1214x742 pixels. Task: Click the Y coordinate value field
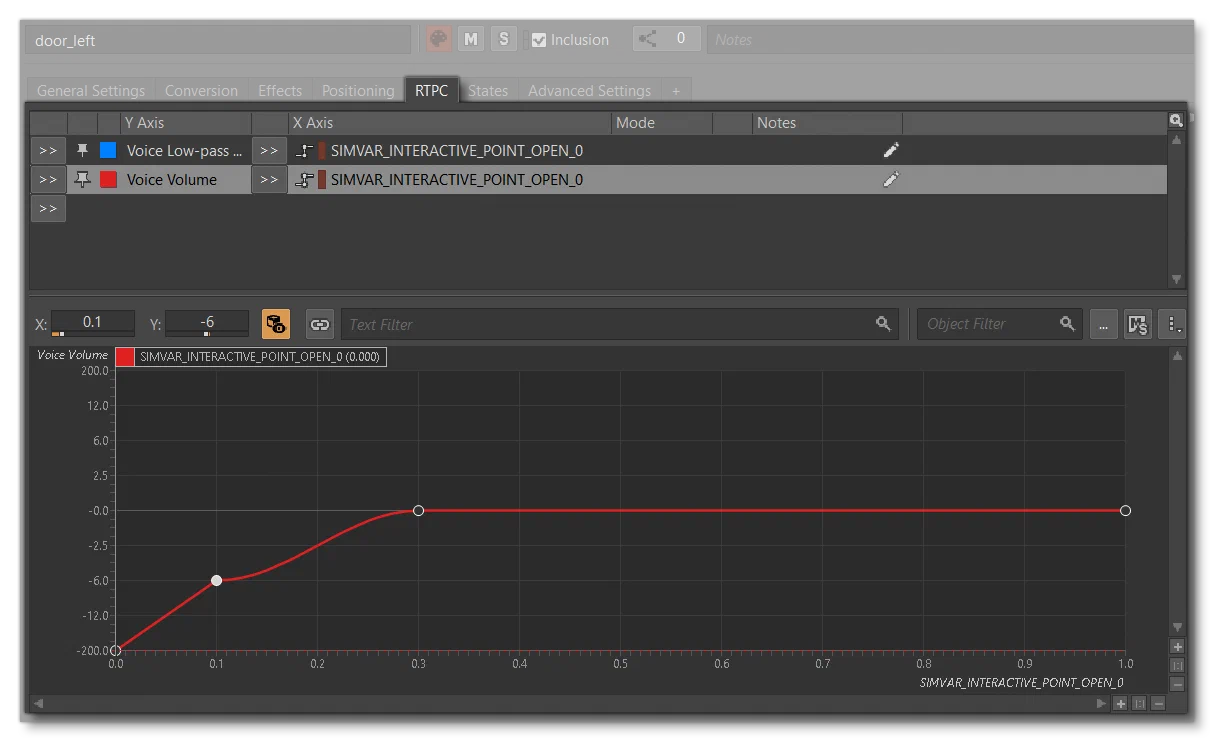point(207,322)
